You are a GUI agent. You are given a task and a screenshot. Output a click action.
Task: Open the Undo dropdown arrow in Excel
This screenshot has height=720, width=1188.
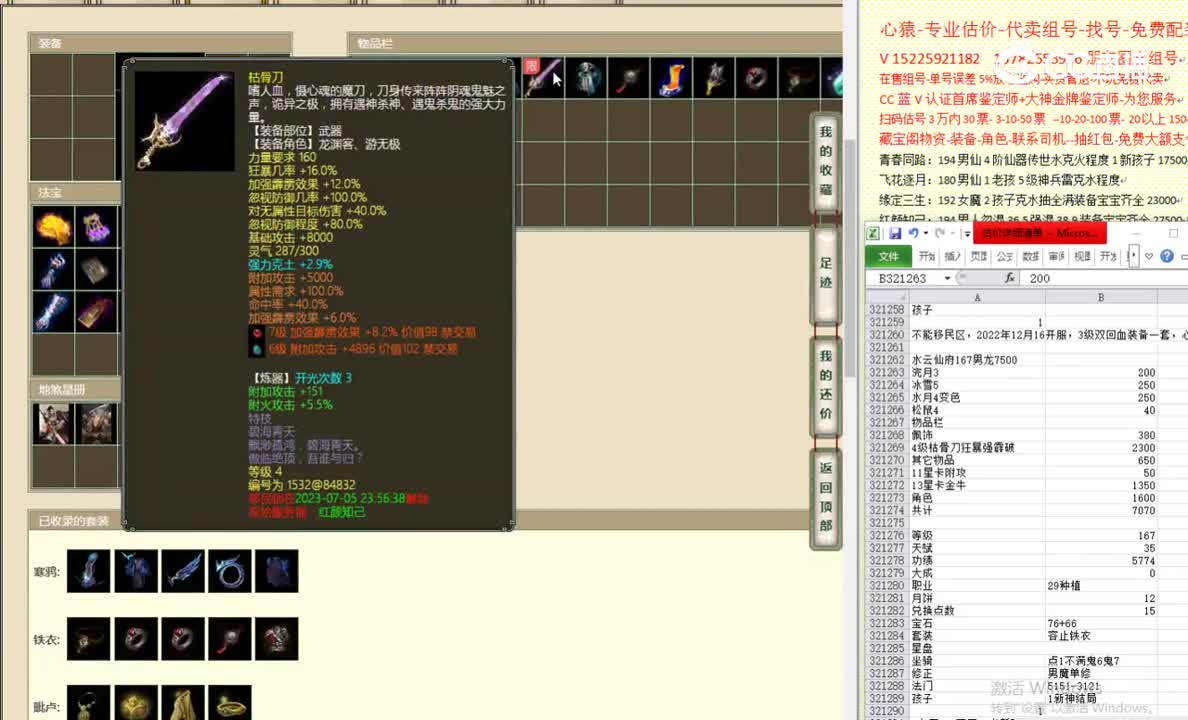tap(925, 233)
